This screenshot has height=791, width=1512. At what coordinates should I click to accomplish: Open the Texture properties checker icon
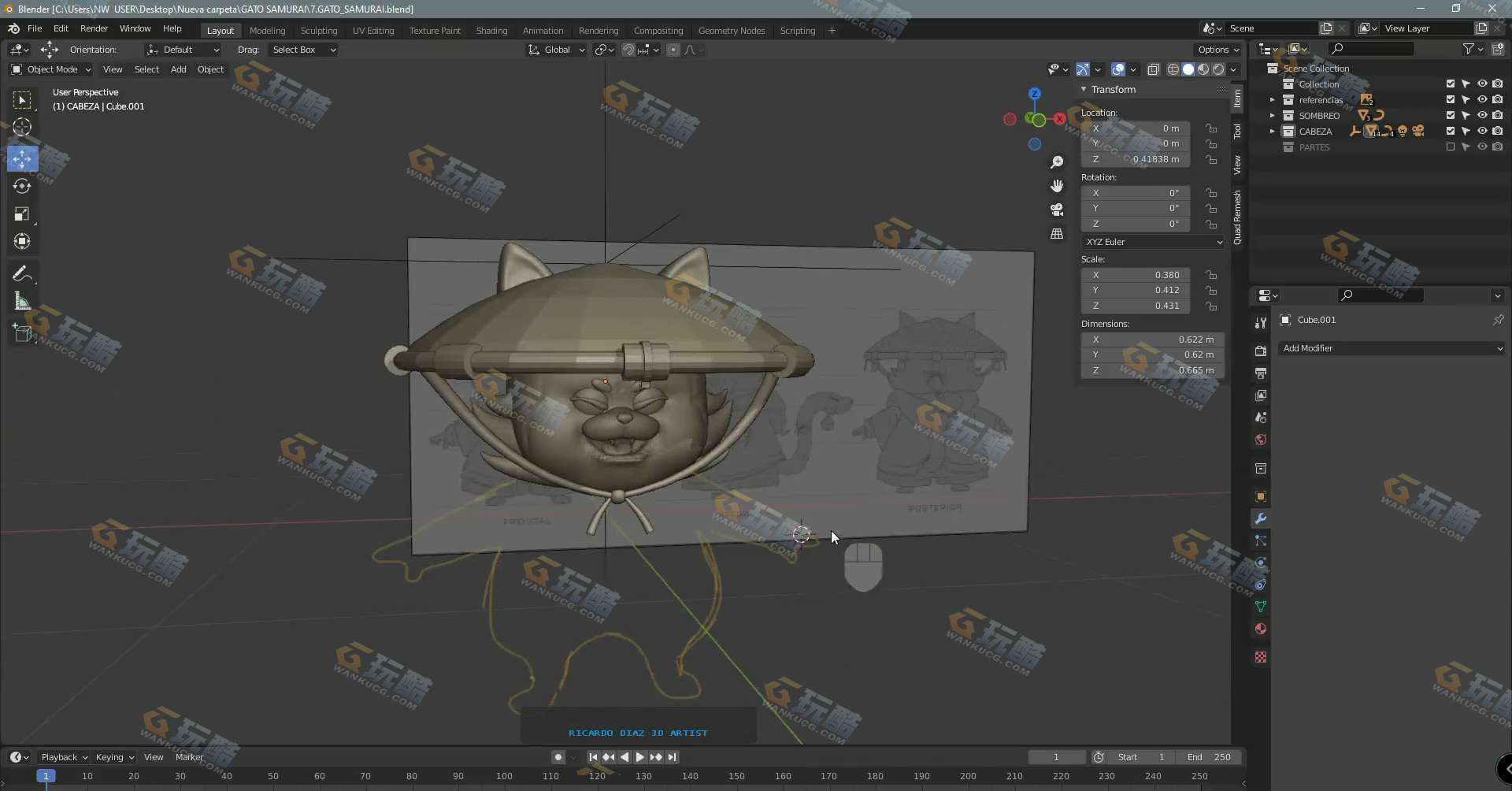[x=1261, y=656]
